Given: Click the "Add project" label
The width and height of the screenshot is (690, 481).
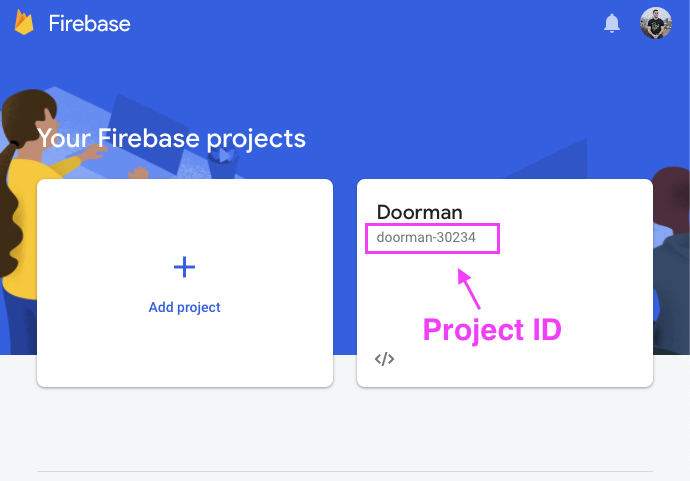Looking at the screenshot, I should 185,307.
